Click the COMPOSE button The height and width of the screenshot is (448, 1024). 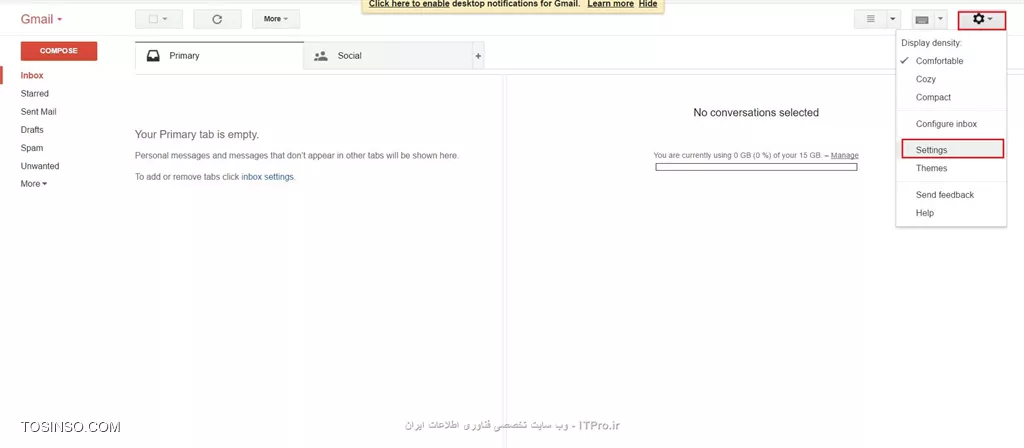coord(59,51)
